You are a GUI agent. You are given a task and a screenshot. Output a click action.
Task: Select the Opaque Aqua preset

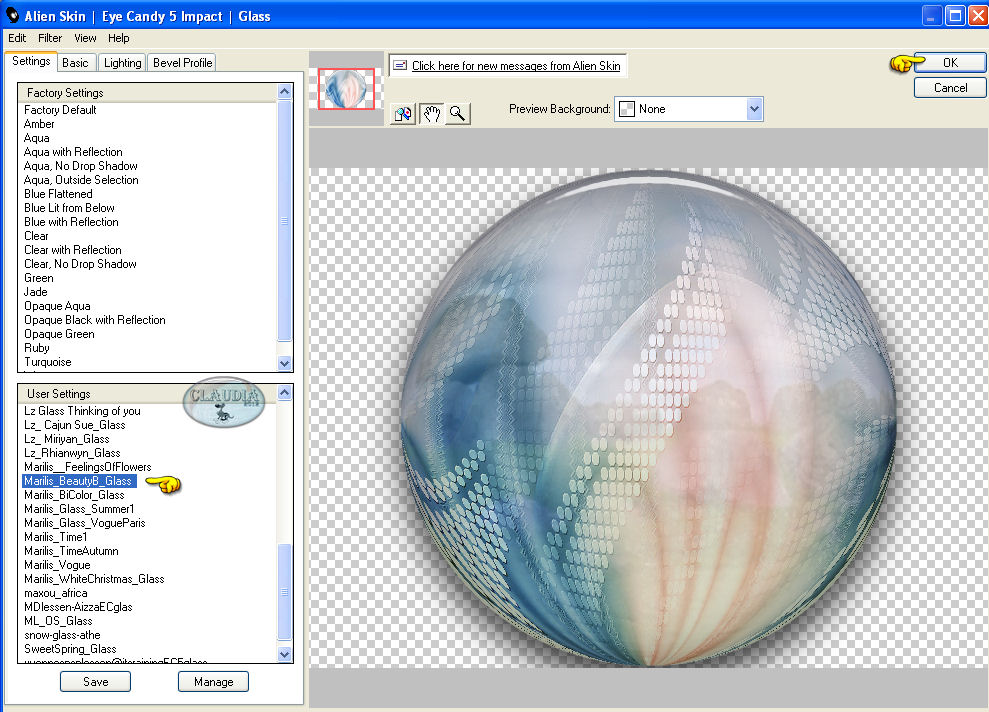point(57,306)
